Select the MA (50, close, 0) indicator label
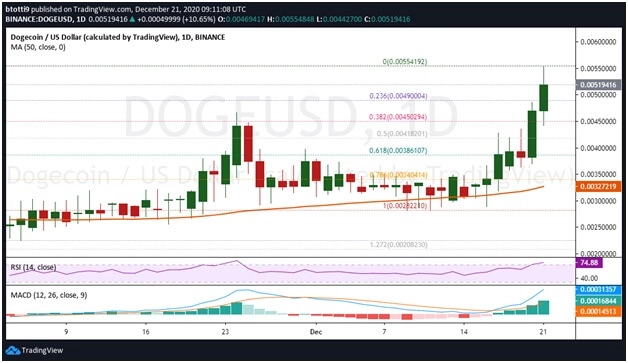628x363 pixels. 38,47
